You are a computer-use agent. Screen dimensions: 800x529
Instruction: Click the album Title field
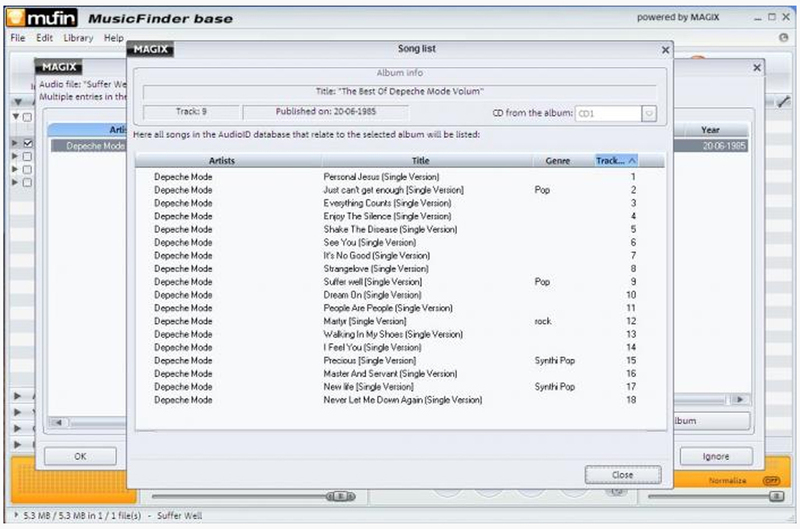point(399,92)
